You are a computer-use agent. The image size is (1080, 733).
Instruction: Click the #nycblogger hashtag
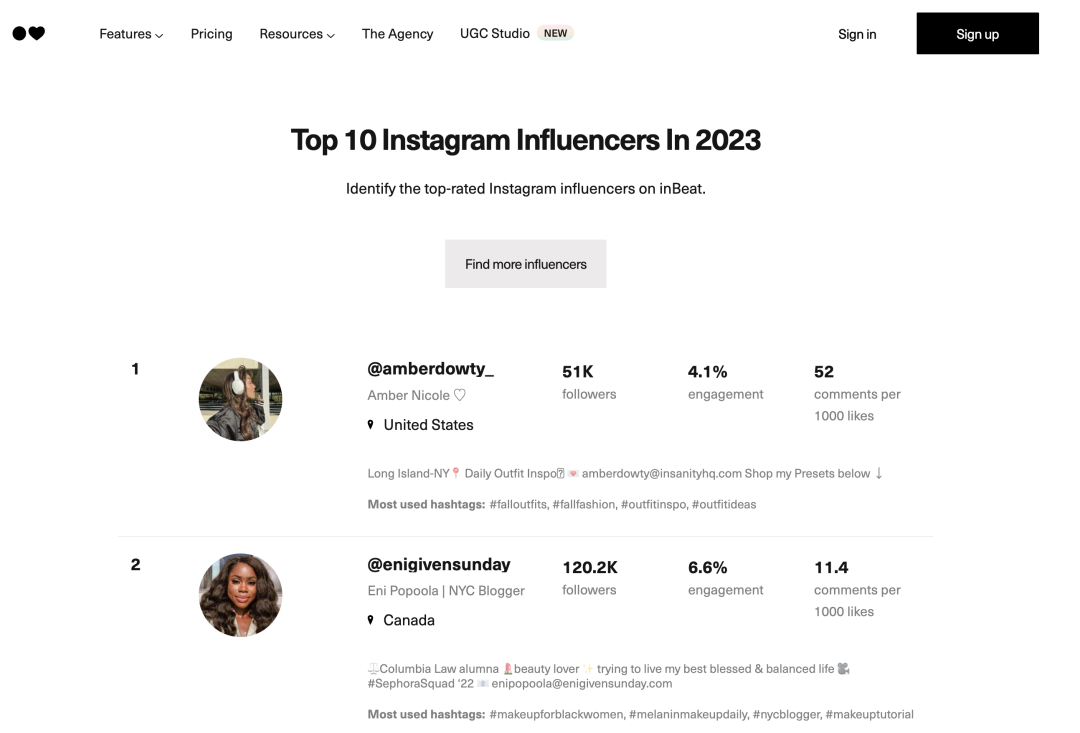click(786, 714)
